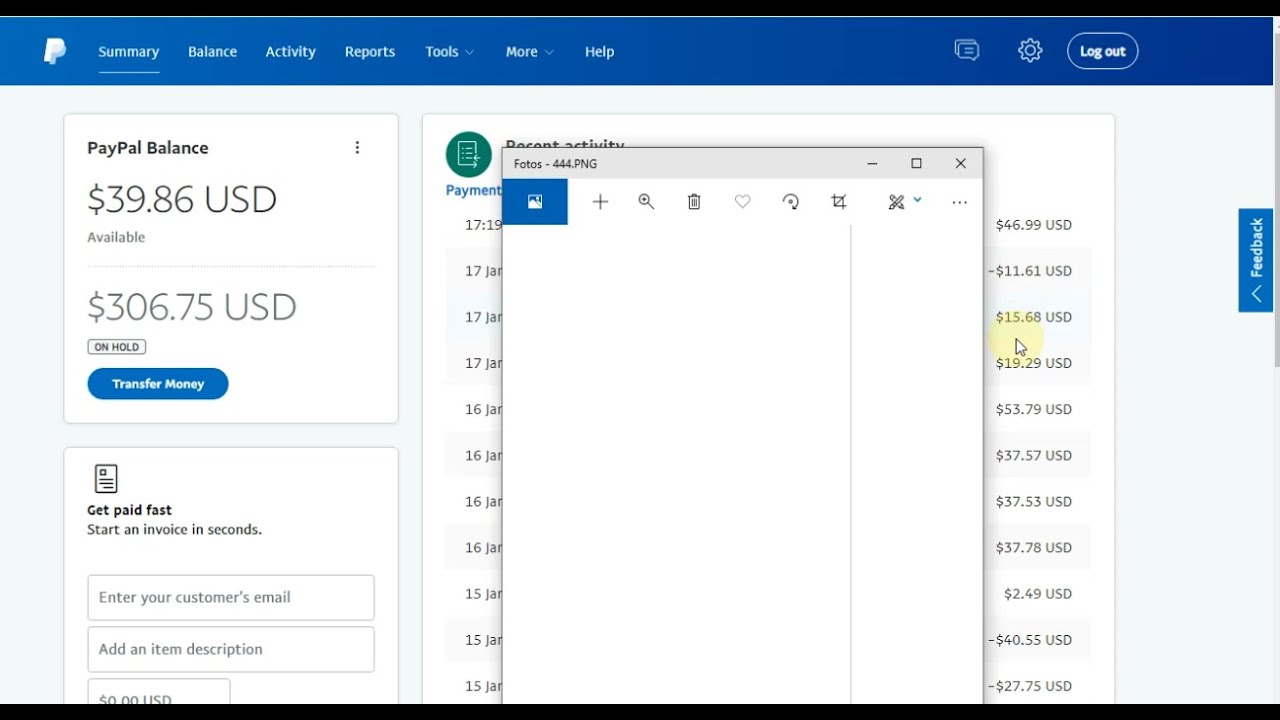Maximize the Fotos window

(x=916, y=163)
